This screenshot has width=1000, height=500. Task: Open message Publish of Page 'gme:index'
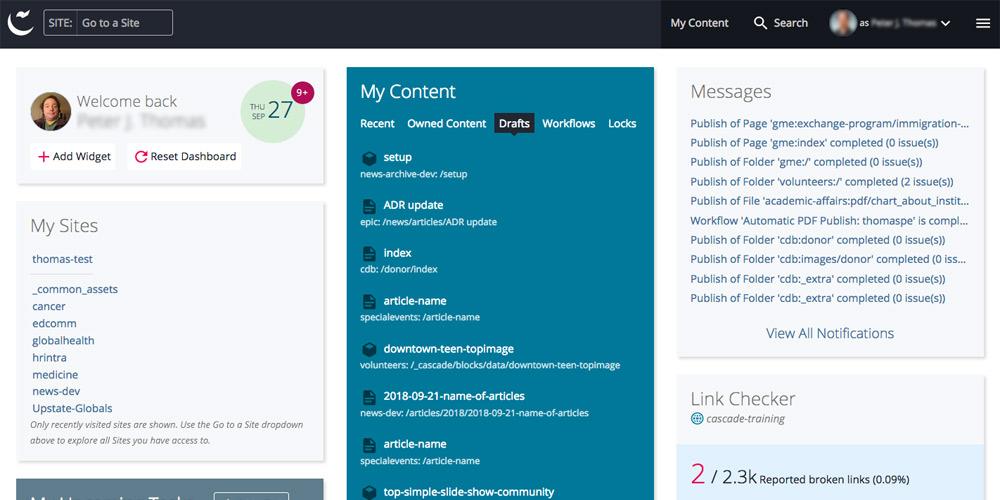tap(814, 143)
